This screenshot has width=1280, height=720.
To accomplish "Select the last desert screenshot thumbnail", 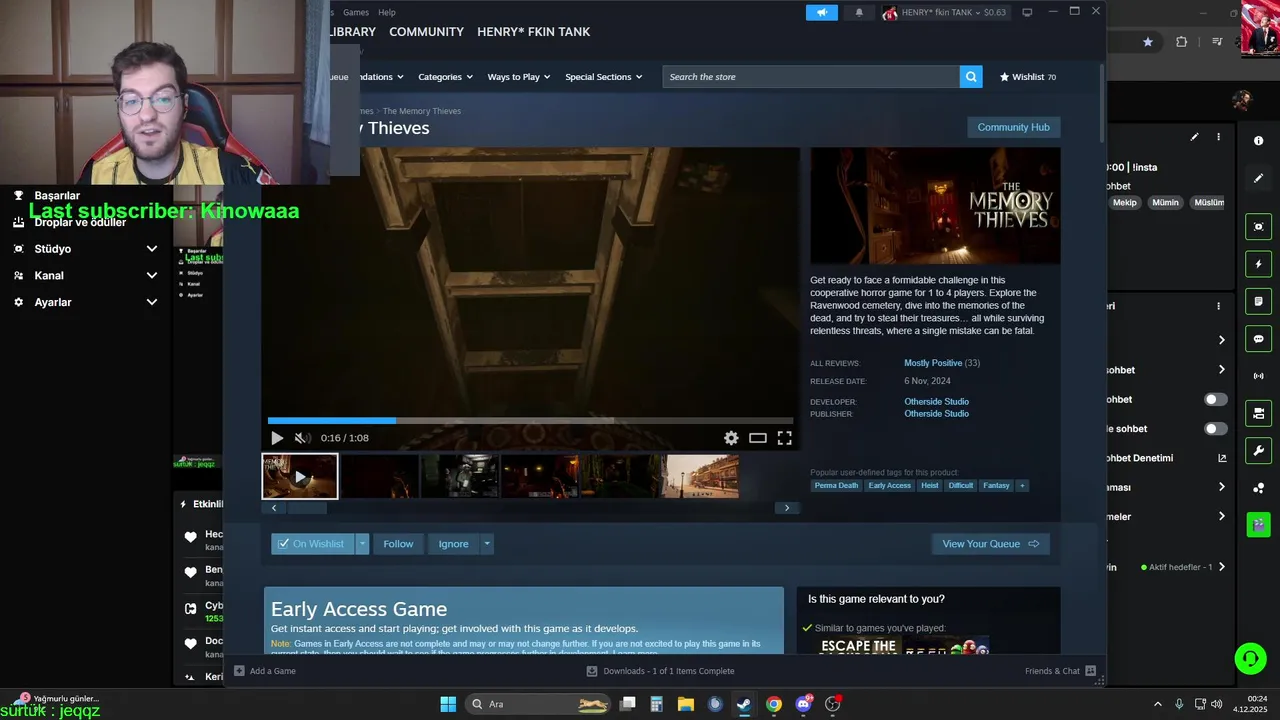I will pos(702,476).
